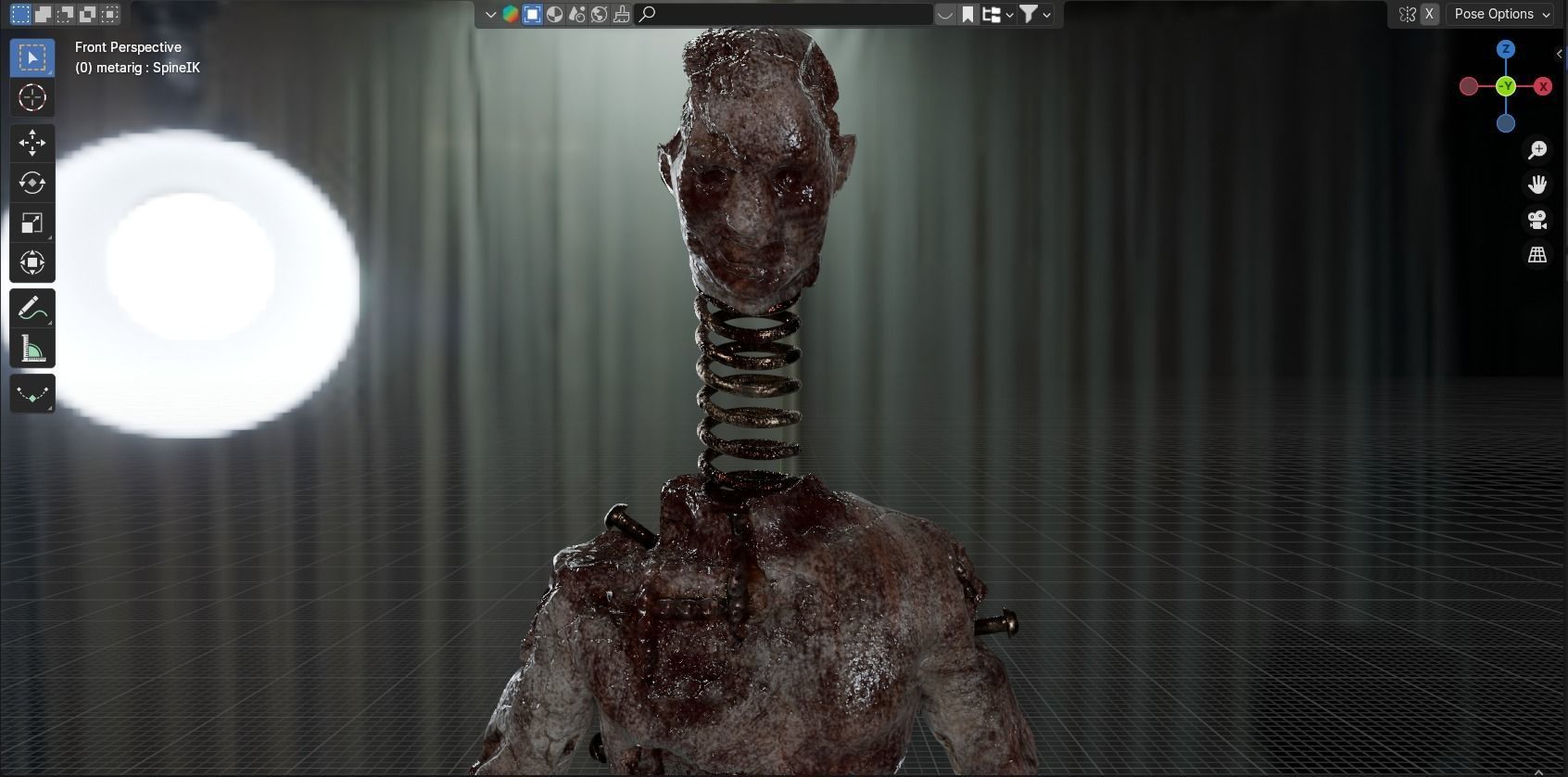Image resolution: width=1568 pixels, height=777 pixels.
Task: Click the hierarchy tree icon
Action: point(992,14)
